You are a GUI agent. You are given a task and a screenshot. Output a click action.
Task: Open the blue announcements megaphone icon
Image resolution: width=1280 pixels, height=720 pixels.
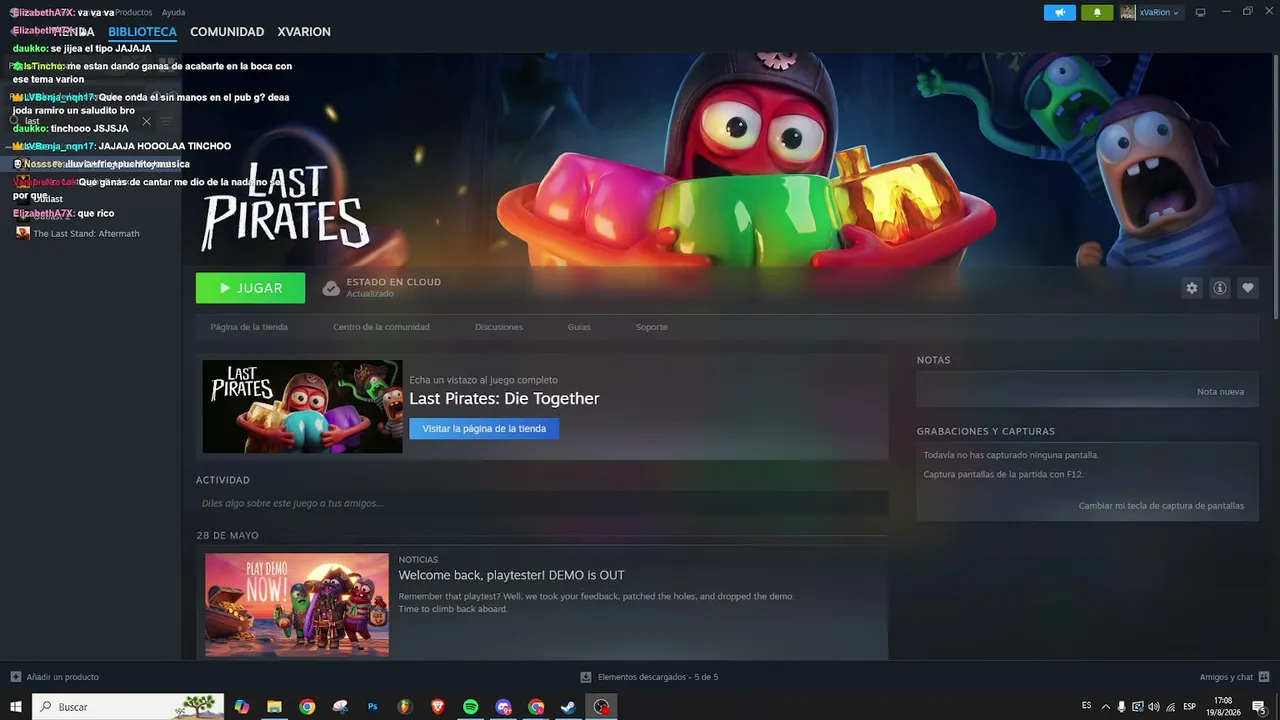(x=1060, y=13)
